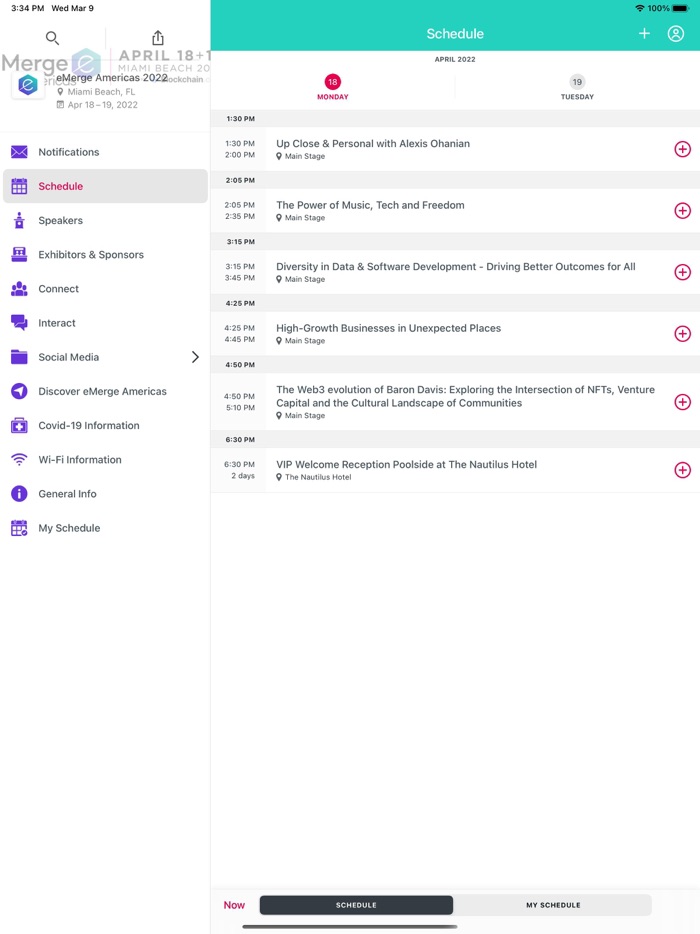The image size is (700, 934).
Task: Switch to the Tuesday day tab
Action: (x=577, y=88)
